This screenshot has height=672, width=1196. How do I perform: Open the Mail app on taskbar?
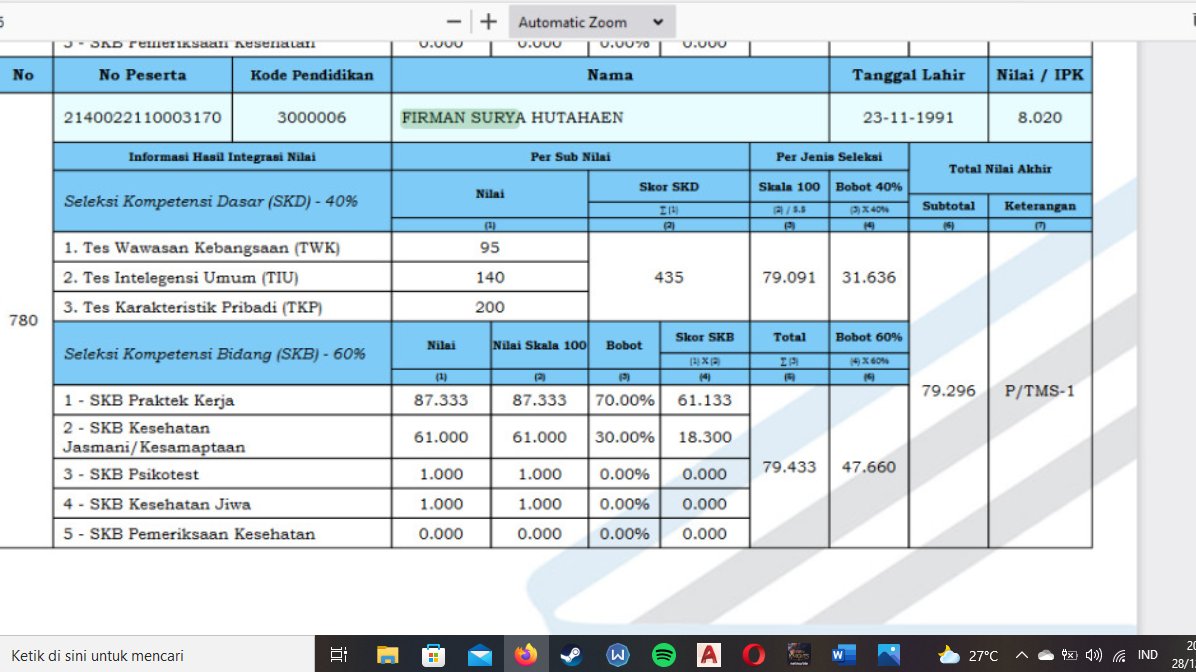pyautogui.click(x=480, y=654)
